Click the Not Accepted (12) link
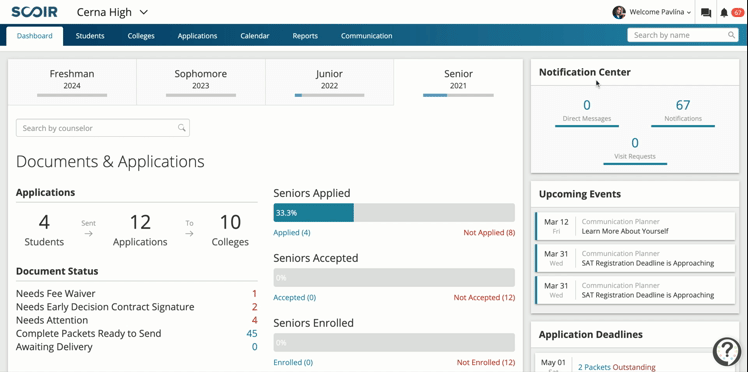The image size is (748, 372). click(x=484, y=298)
